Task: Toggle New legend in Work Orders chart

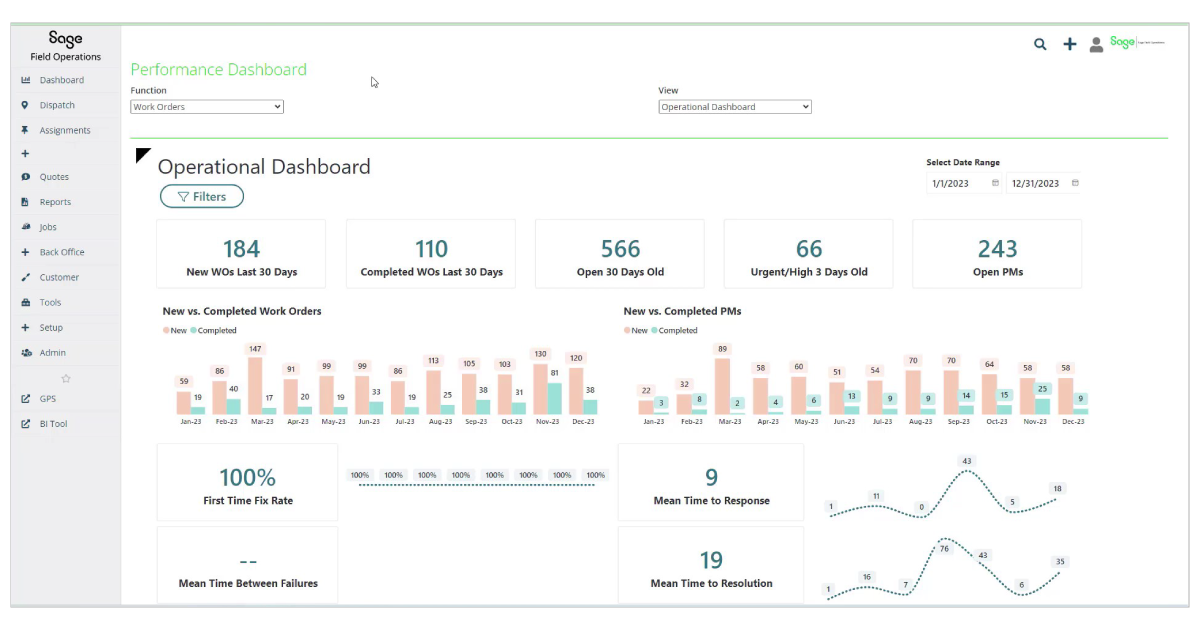Action: point(175,330)
